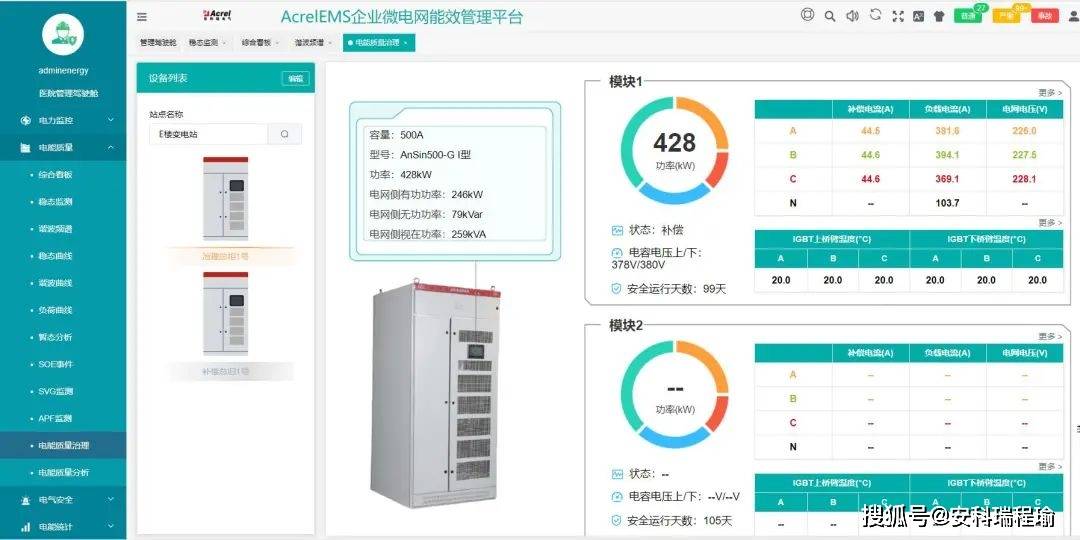Open SOE事件 in the sidebar menu
Viewport: 1080px width, 540px height.
pyautogui.click(x=56, y=364)
